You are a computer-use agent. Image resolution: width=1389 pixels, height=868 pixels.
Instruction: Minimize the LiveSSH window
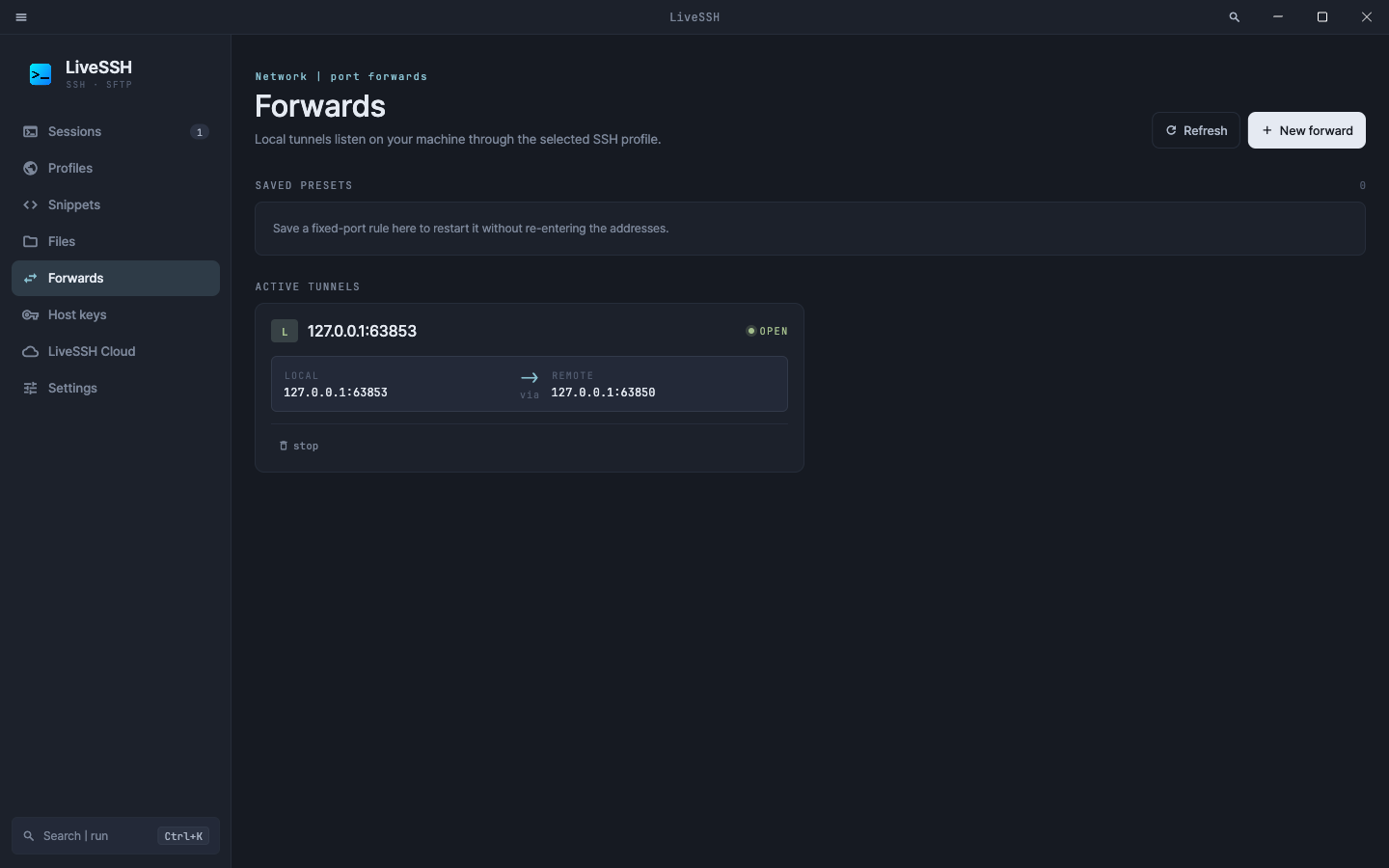coord(1278,17)
